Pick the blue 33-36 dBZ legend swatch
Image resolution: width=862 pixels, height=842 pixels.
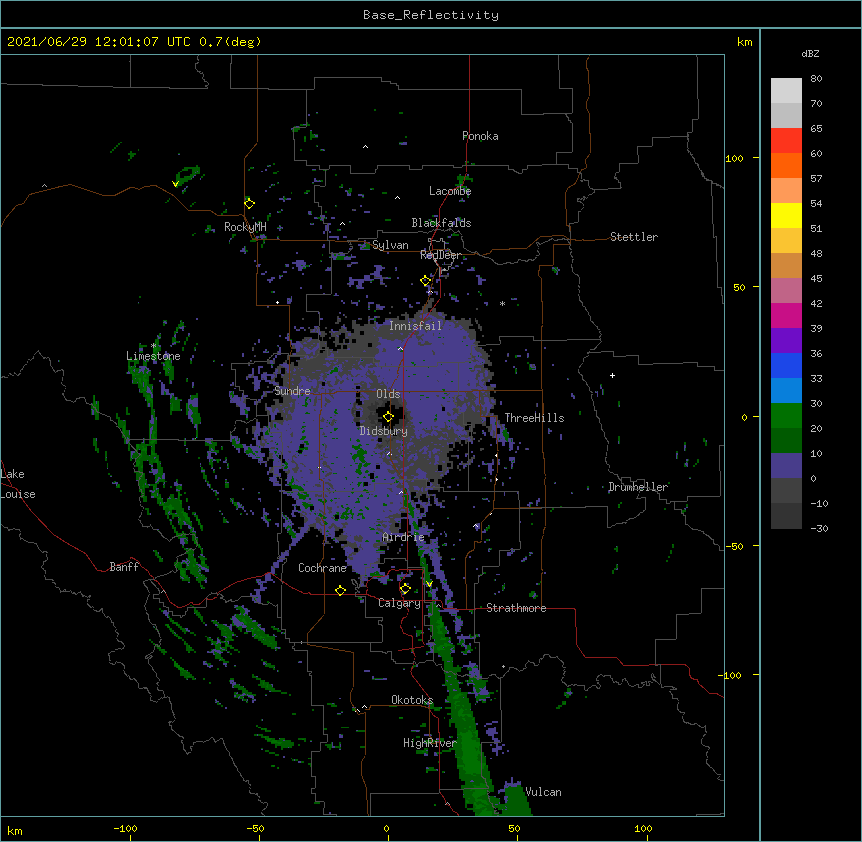(786, 365)
